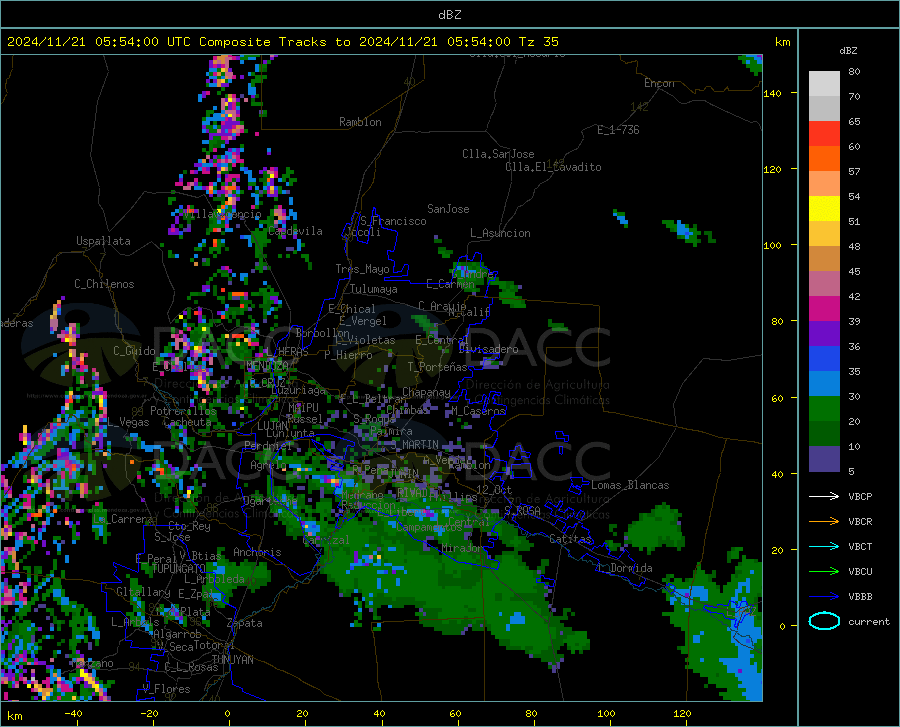
Task: Click the 'current' legend label
Action: tap(869, 621)
